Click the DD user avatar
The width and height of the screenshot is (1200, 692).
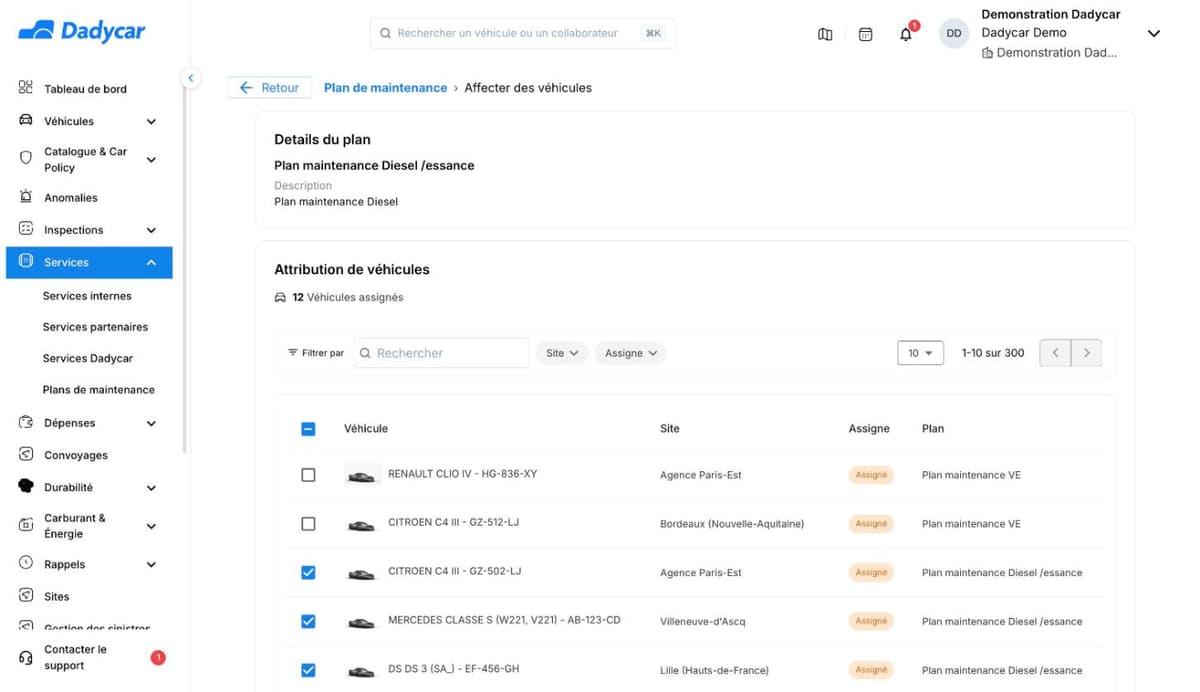954,33
